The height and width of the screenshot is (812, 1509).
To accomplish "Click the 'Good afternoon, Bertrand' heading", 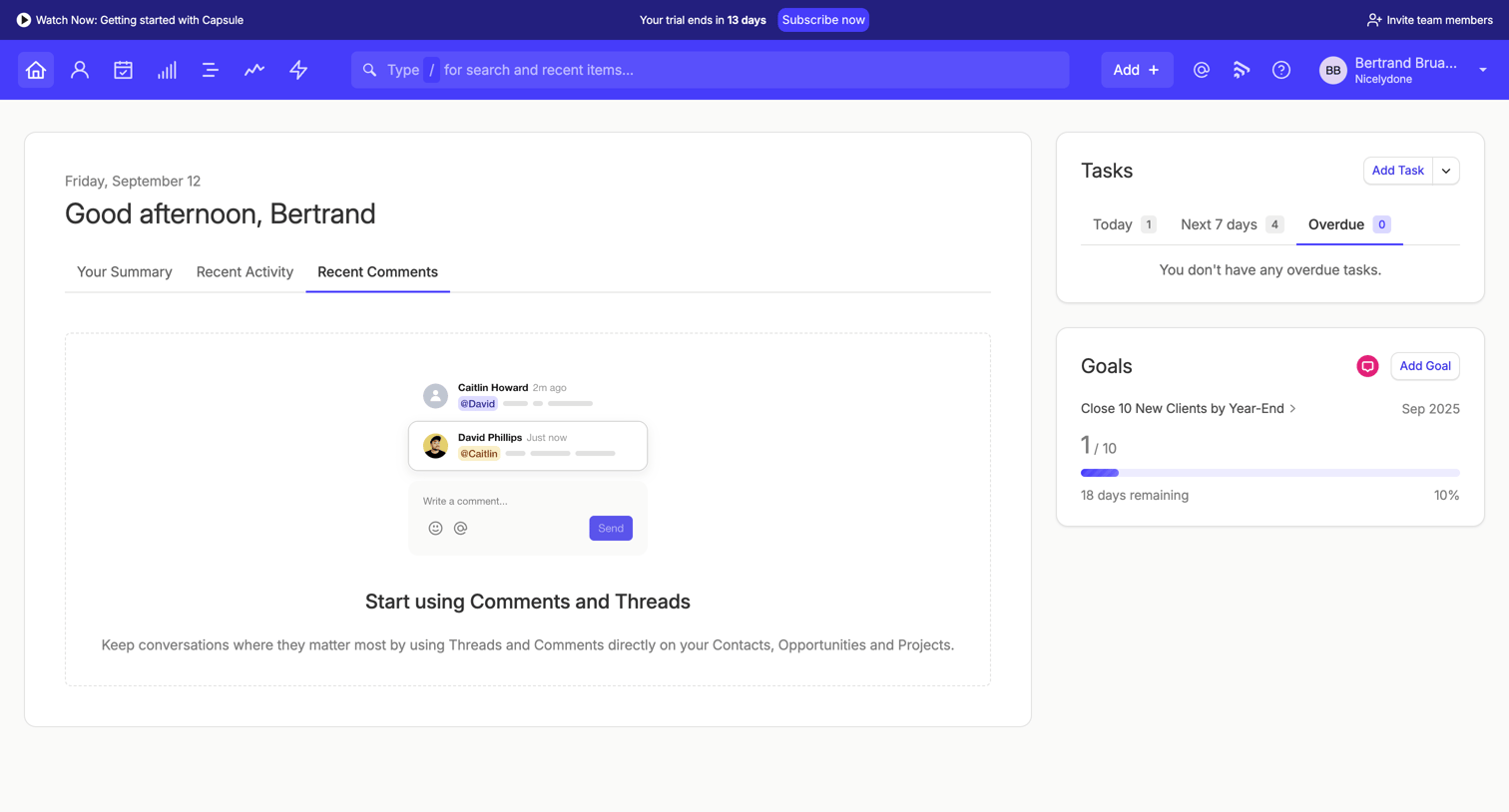I will 221,213.
